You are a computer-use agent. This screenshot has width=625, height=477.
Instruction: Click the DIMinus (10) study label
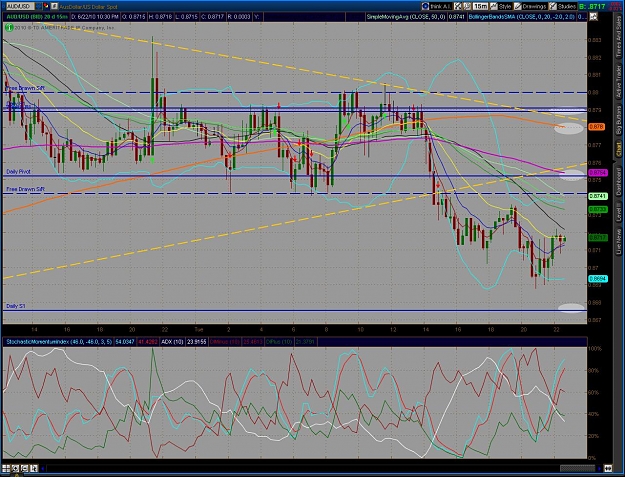click(x=225, y=342)
